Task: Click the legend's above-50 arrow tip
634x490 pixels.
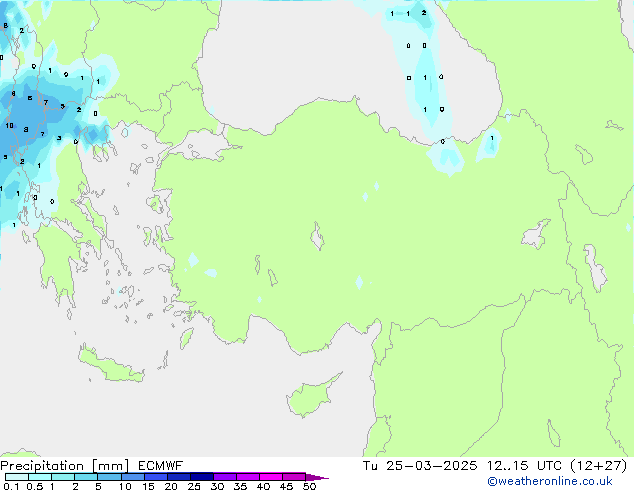Action: point(317,477)
